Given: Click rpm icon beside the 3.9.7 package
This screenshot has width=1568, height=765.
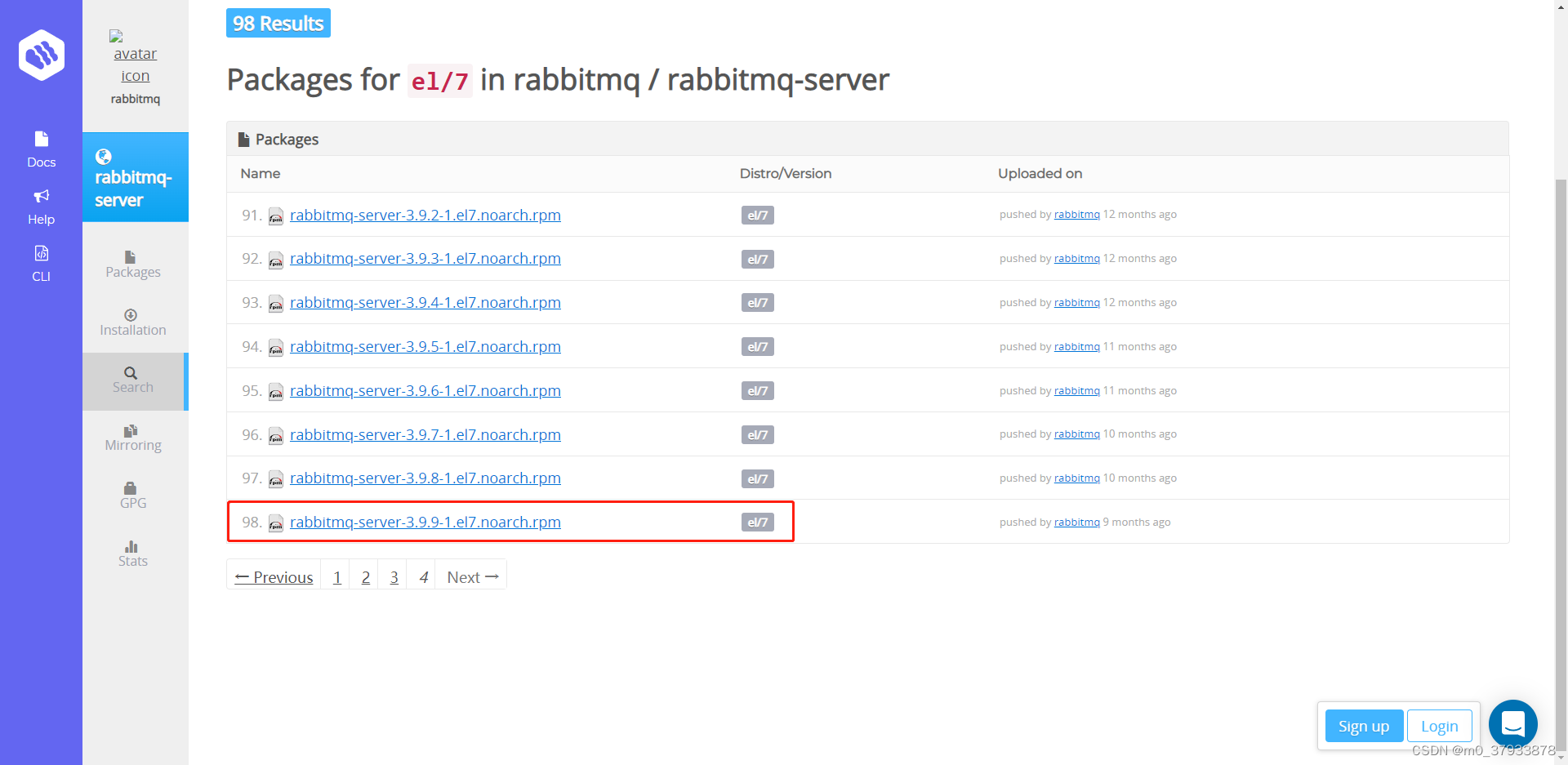Looking at the screenshot, I should 276,436.
